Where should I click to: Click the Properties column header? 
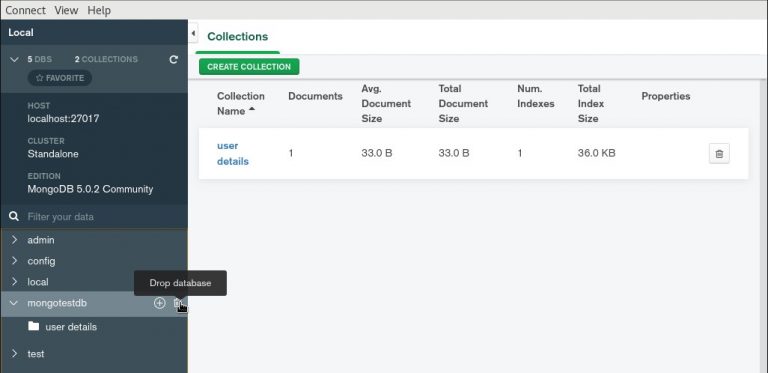(666, 96)
